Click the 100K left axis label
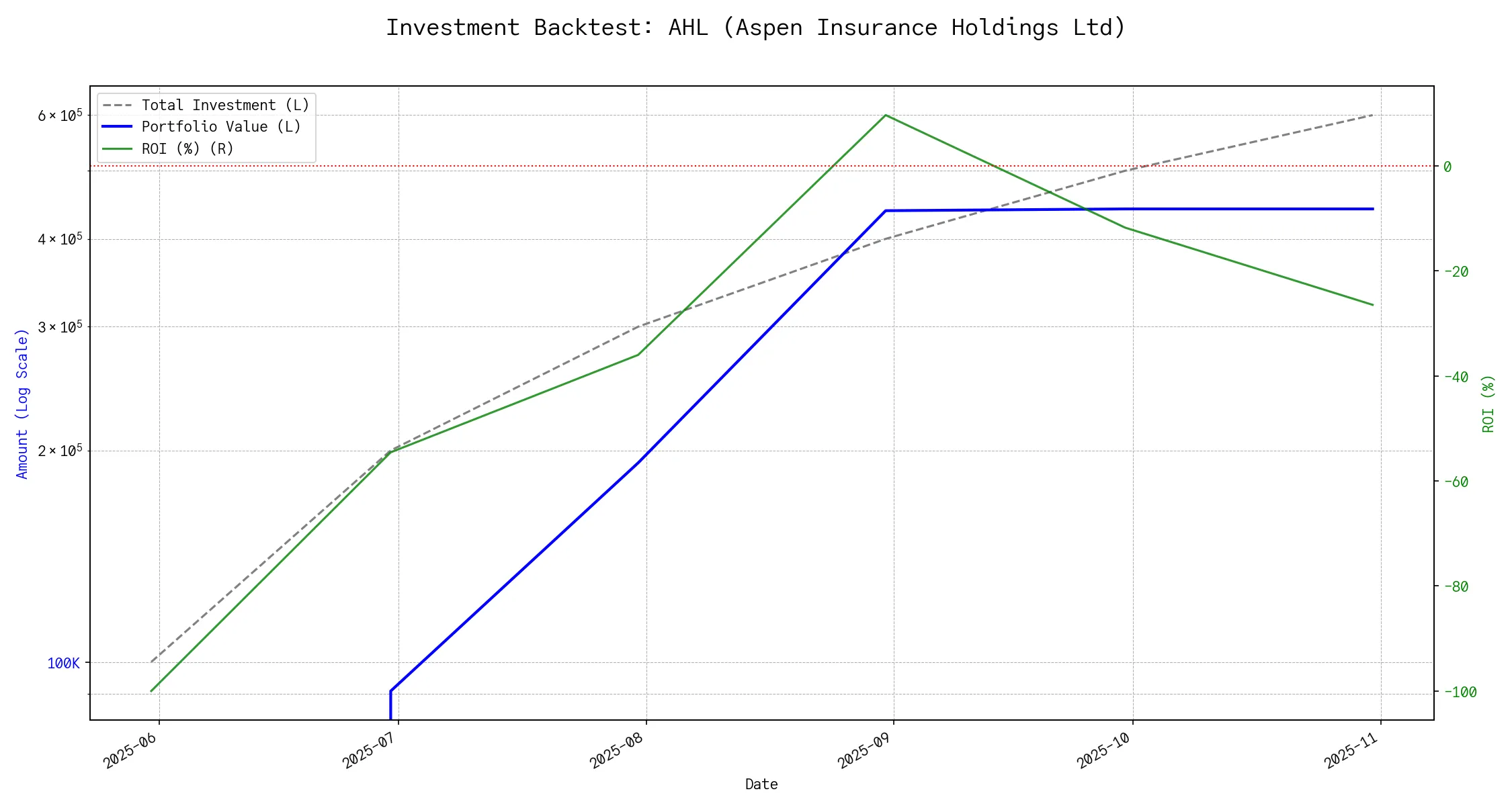 point(63,664)
